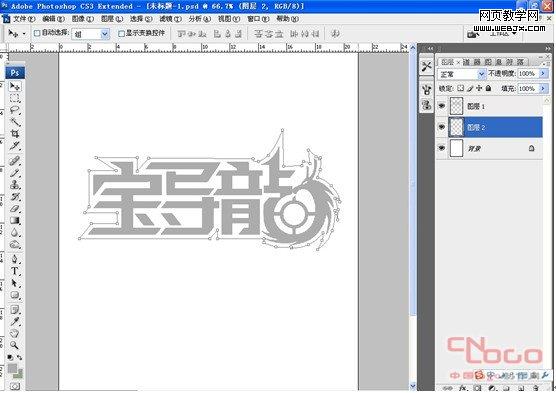Open the auto-select 组 dropdown

(105, 34)
